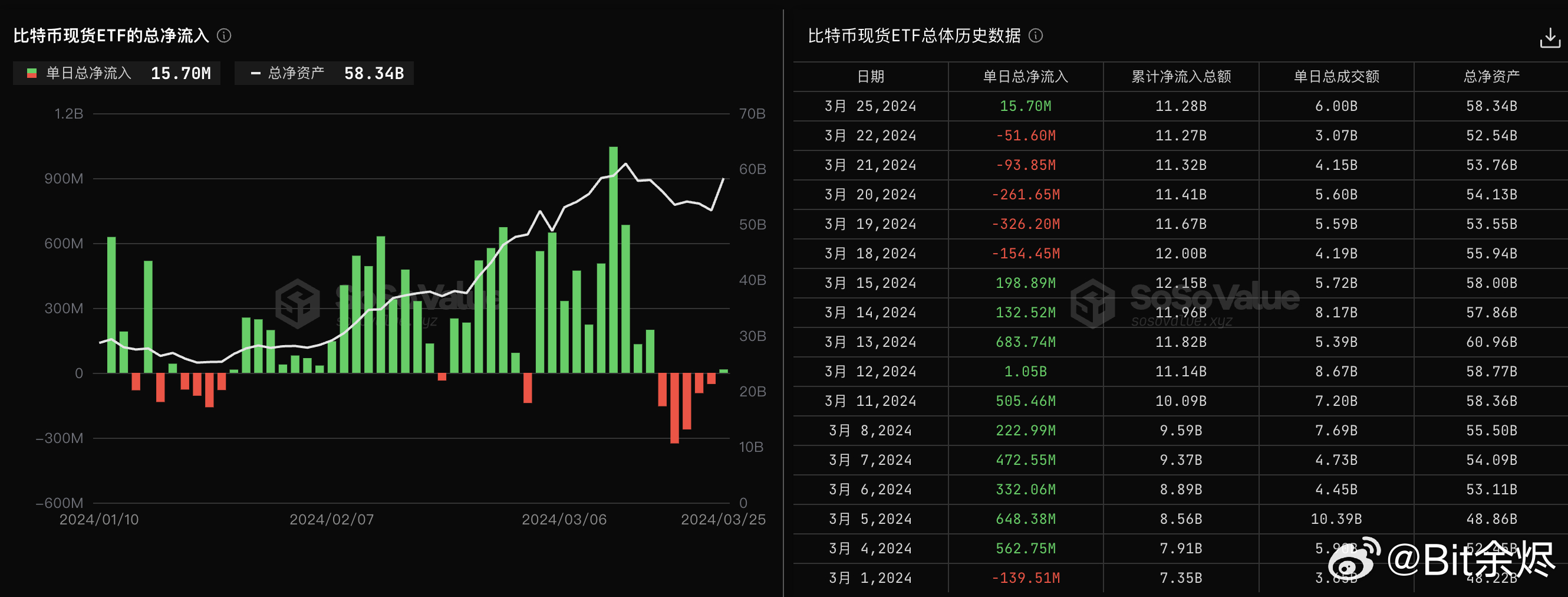The image size is (1568, 597).
Task: Click the tallest green bar in the chart
Action: 613,260
